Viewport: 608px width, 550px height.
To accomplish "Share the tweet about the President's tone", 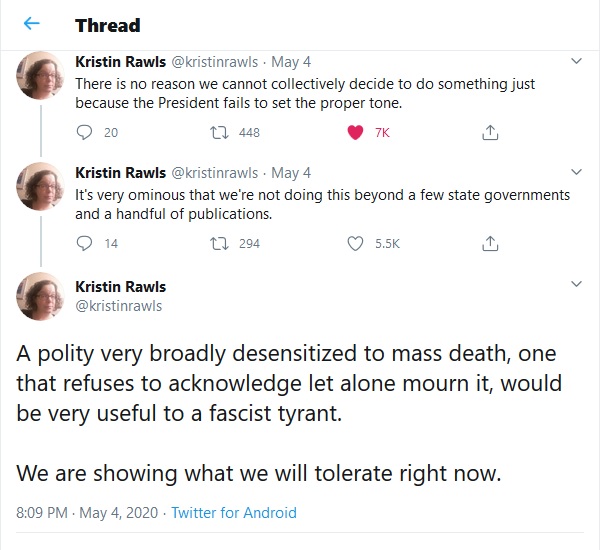I will [x=490, y=132].
